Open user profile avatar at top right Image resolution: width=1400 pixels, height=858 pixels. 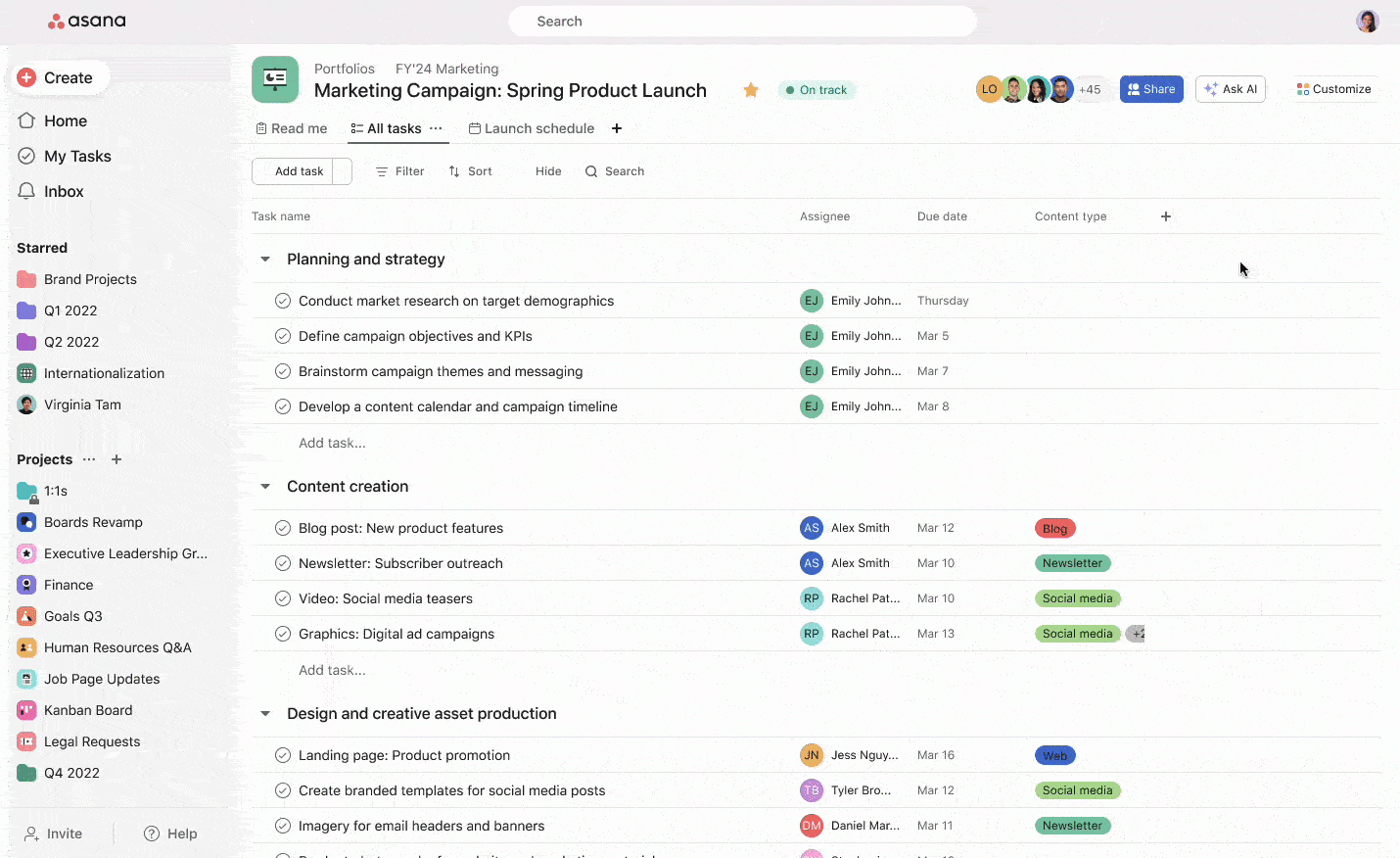pyautogui.click(x=1367, y=22)
